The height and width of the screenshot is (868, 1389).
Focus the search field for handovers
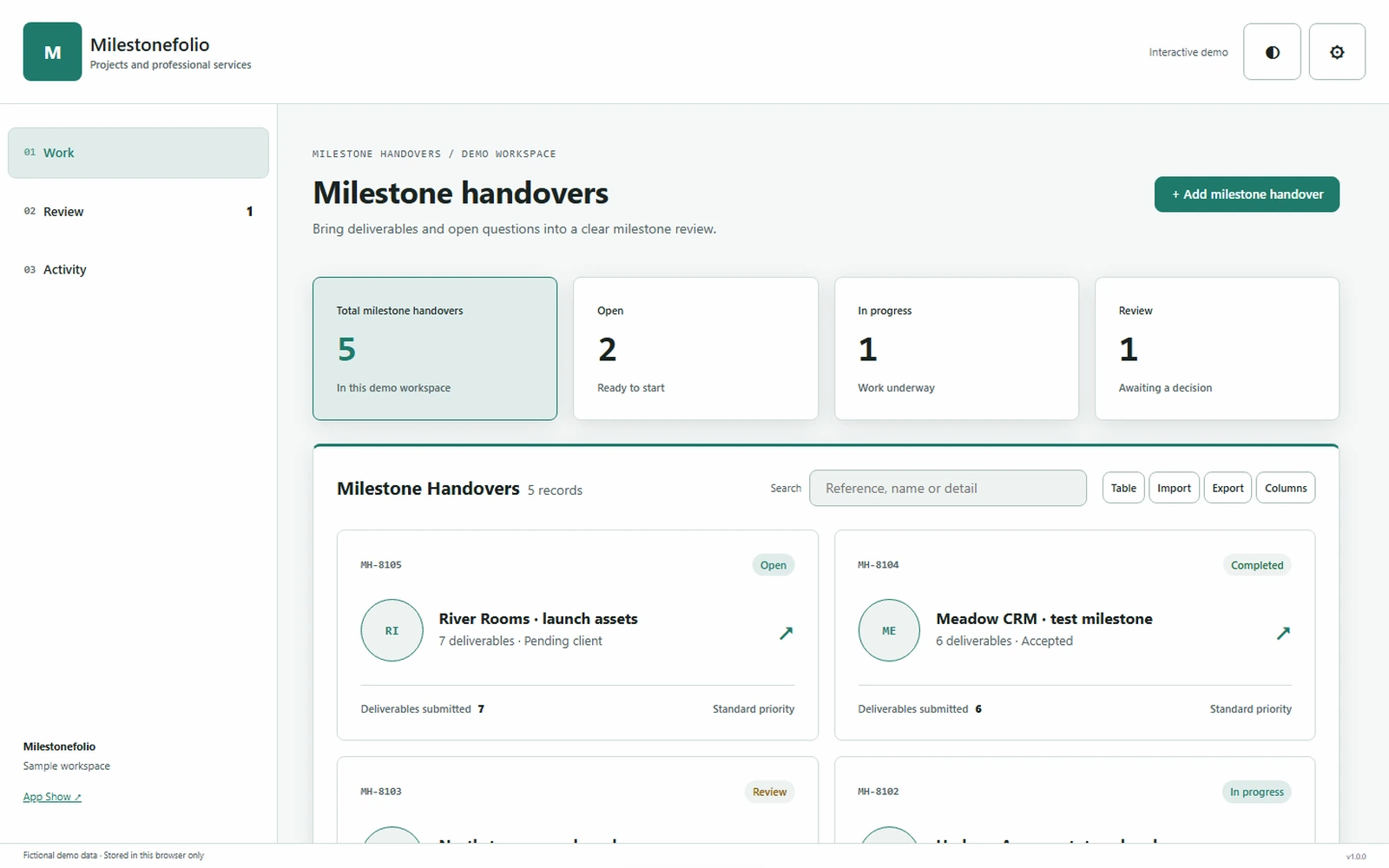click(948, 488)
